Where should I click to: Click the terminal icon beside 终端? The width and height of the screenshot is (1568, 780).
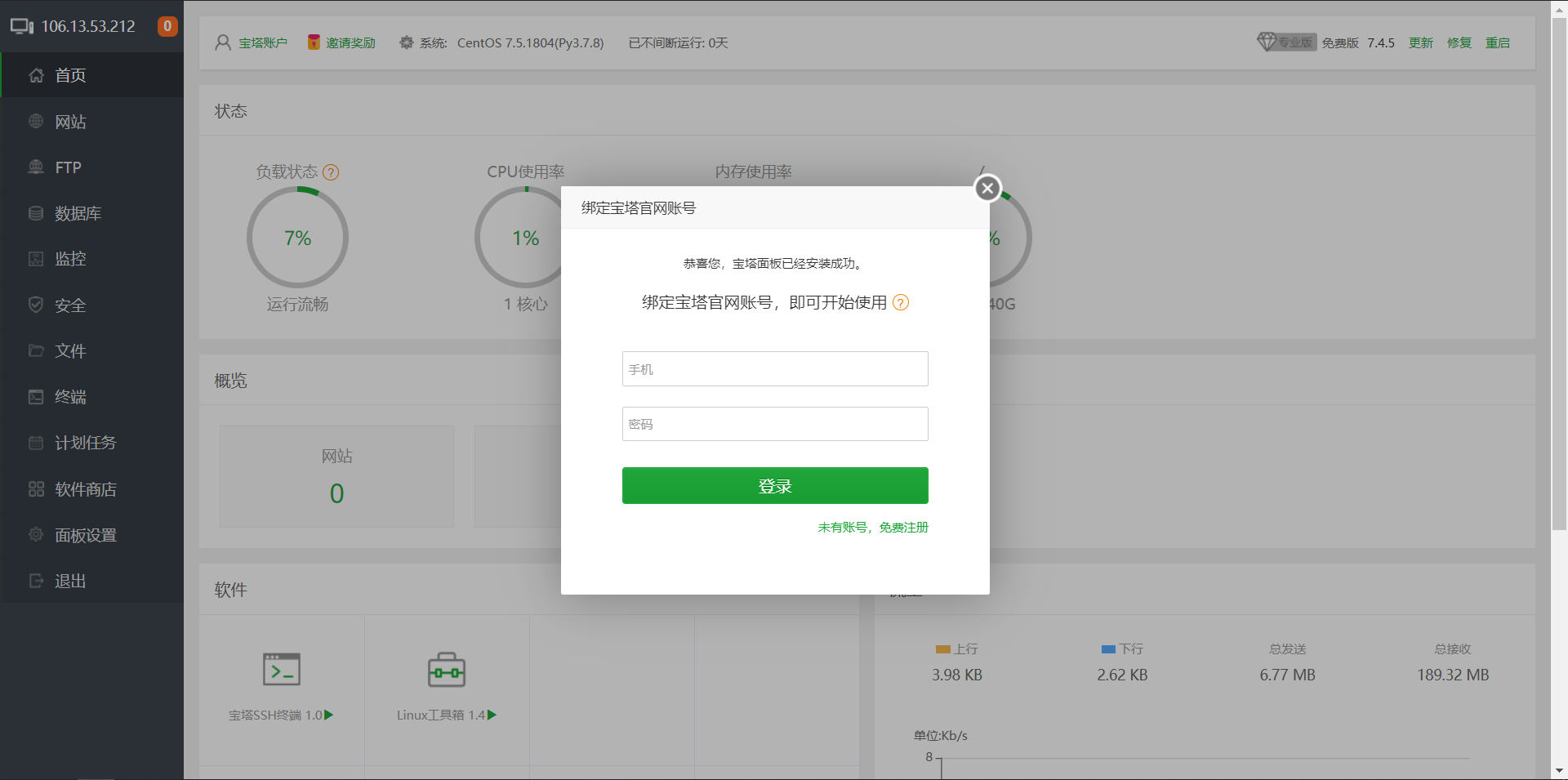[x=36, y=397]
